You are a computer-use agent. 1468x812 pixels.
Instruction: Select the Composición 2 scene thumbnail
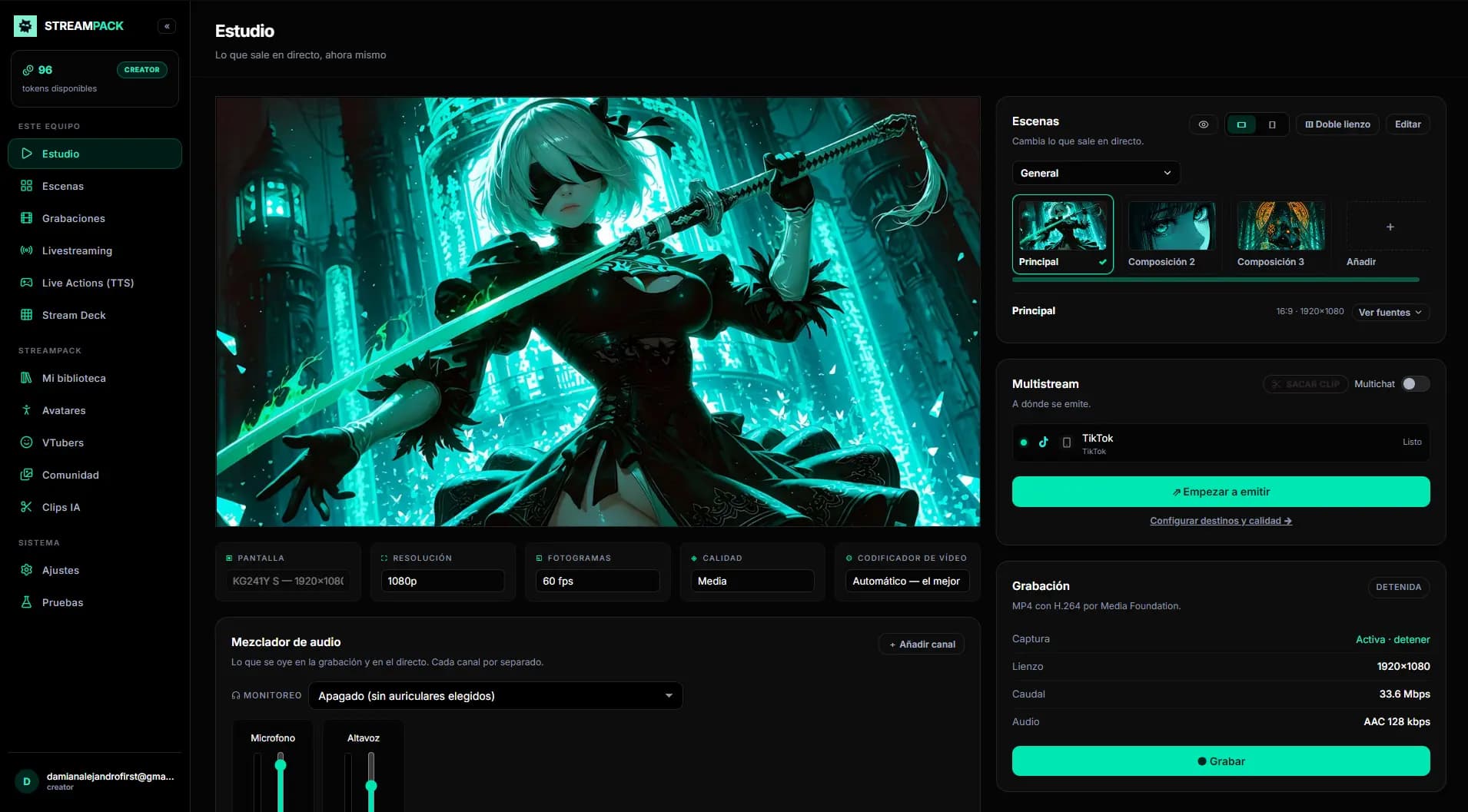(1172, 234)
